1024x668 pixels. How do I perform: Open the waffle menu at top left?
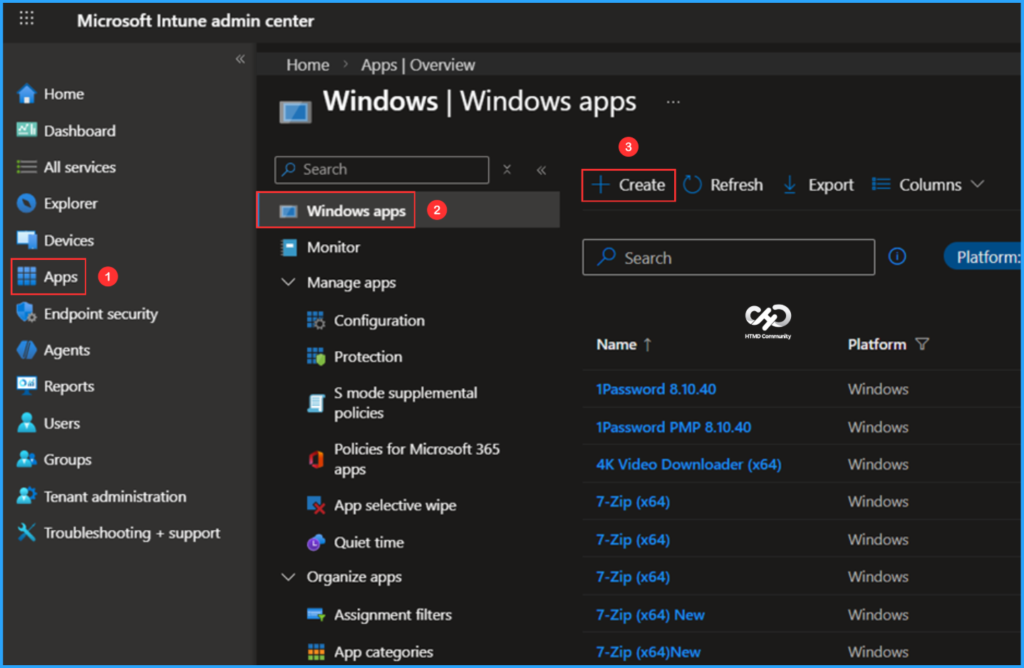click(x=26, y=18)
